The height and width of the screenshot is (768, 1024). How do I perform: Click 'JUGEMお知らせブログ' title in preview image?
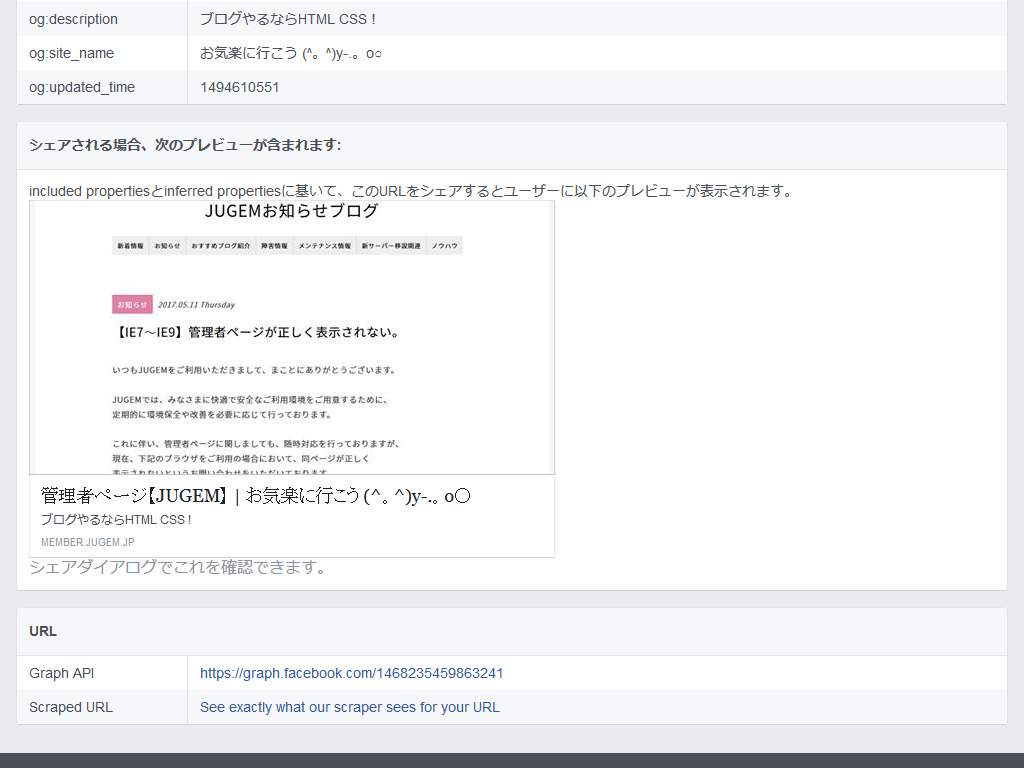(291, 211)
